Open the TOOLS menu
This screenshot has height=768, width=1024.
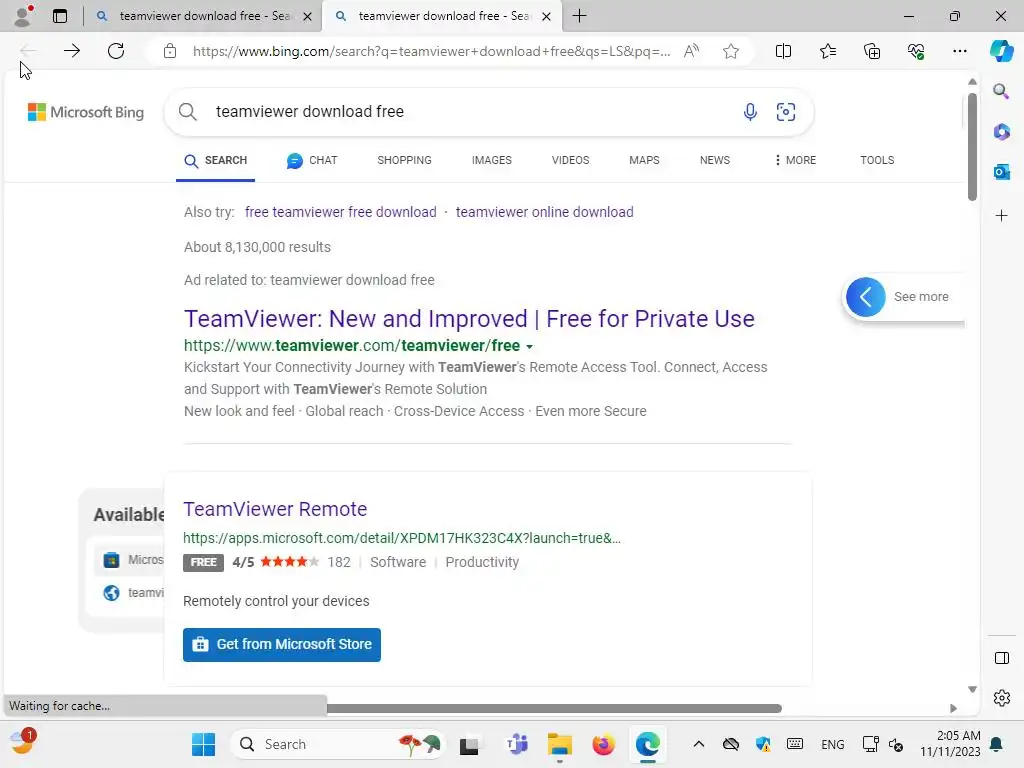coord(876,160)
